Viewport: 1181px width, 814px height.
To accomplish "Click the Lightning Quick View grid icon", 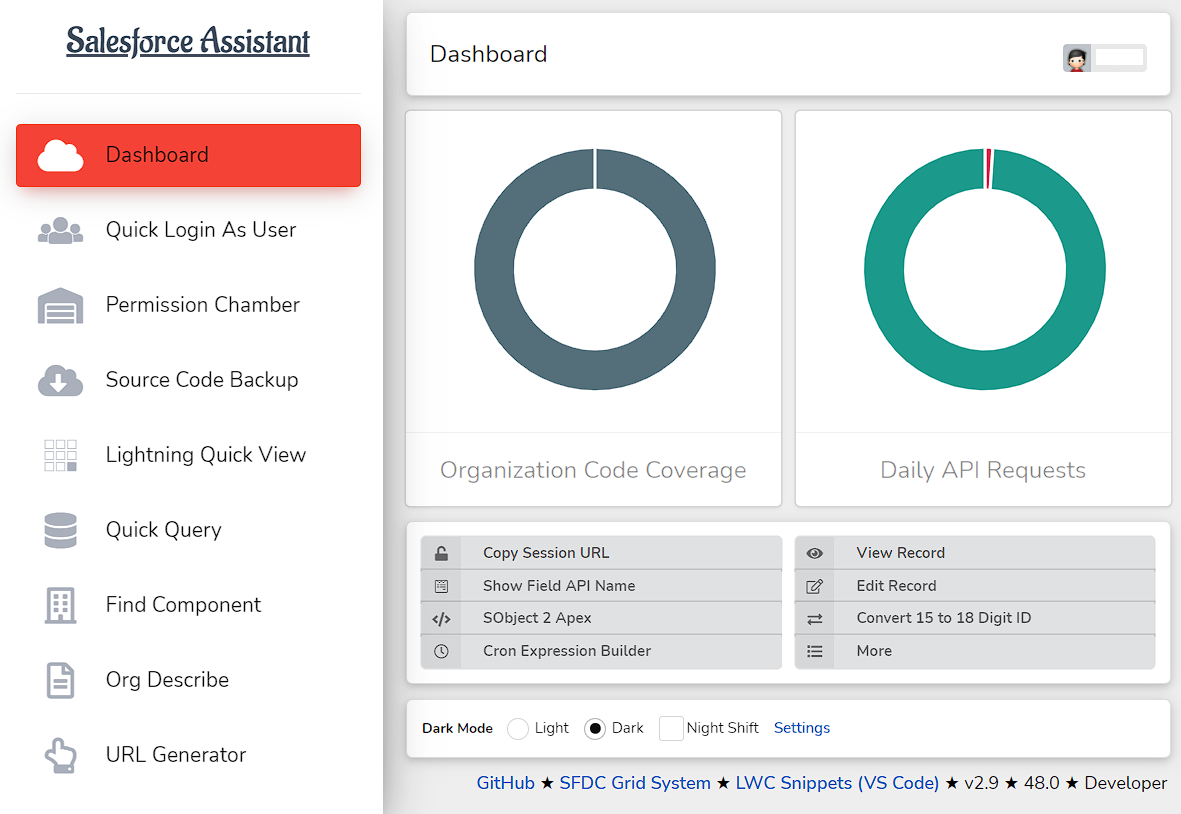I will 60,456.
